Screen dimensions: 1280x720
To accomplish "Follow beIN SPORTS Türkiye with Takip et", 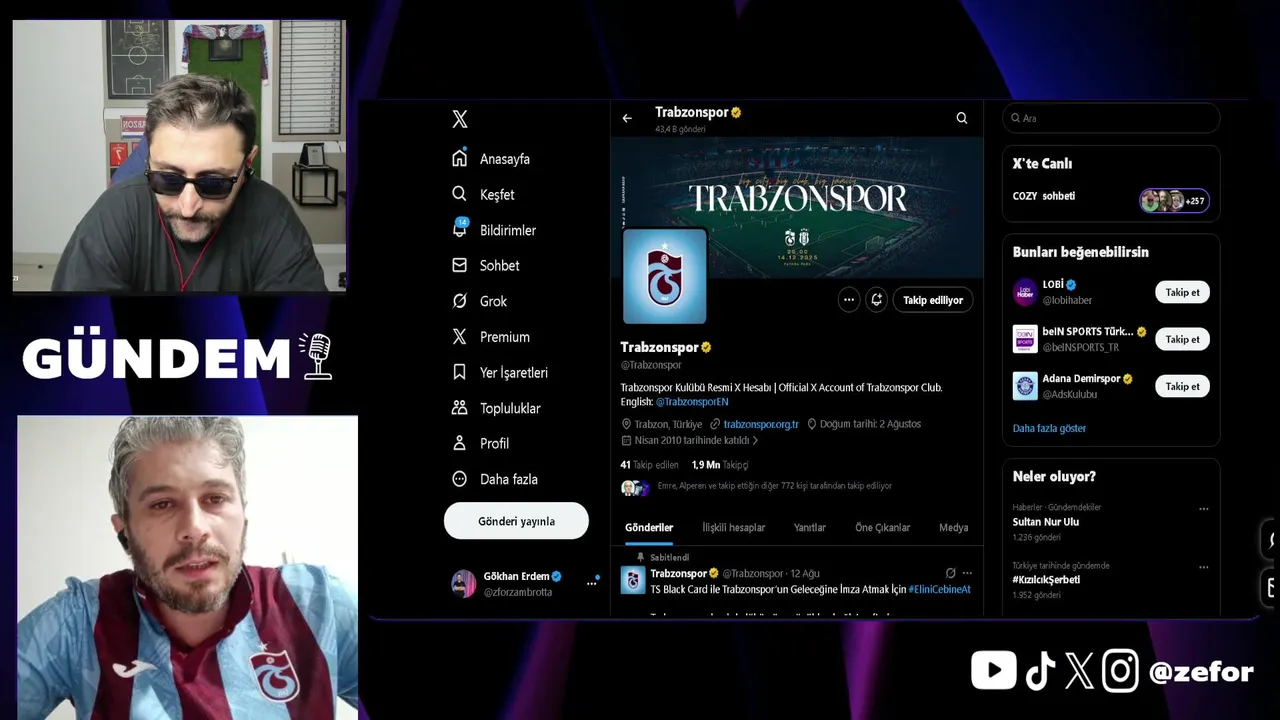I will (x=1182, y=339).
